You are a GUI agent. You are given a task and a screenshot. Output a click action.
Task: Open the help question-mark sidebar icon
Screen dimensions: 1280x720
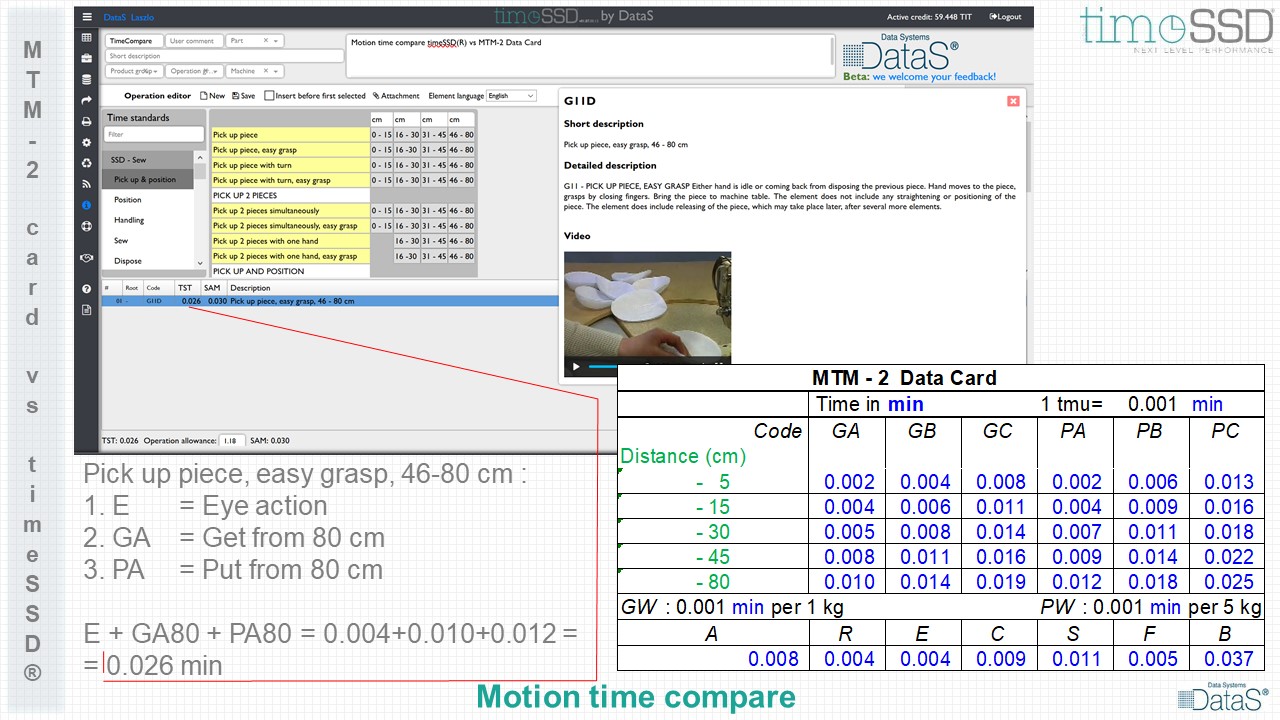[87, 289]
